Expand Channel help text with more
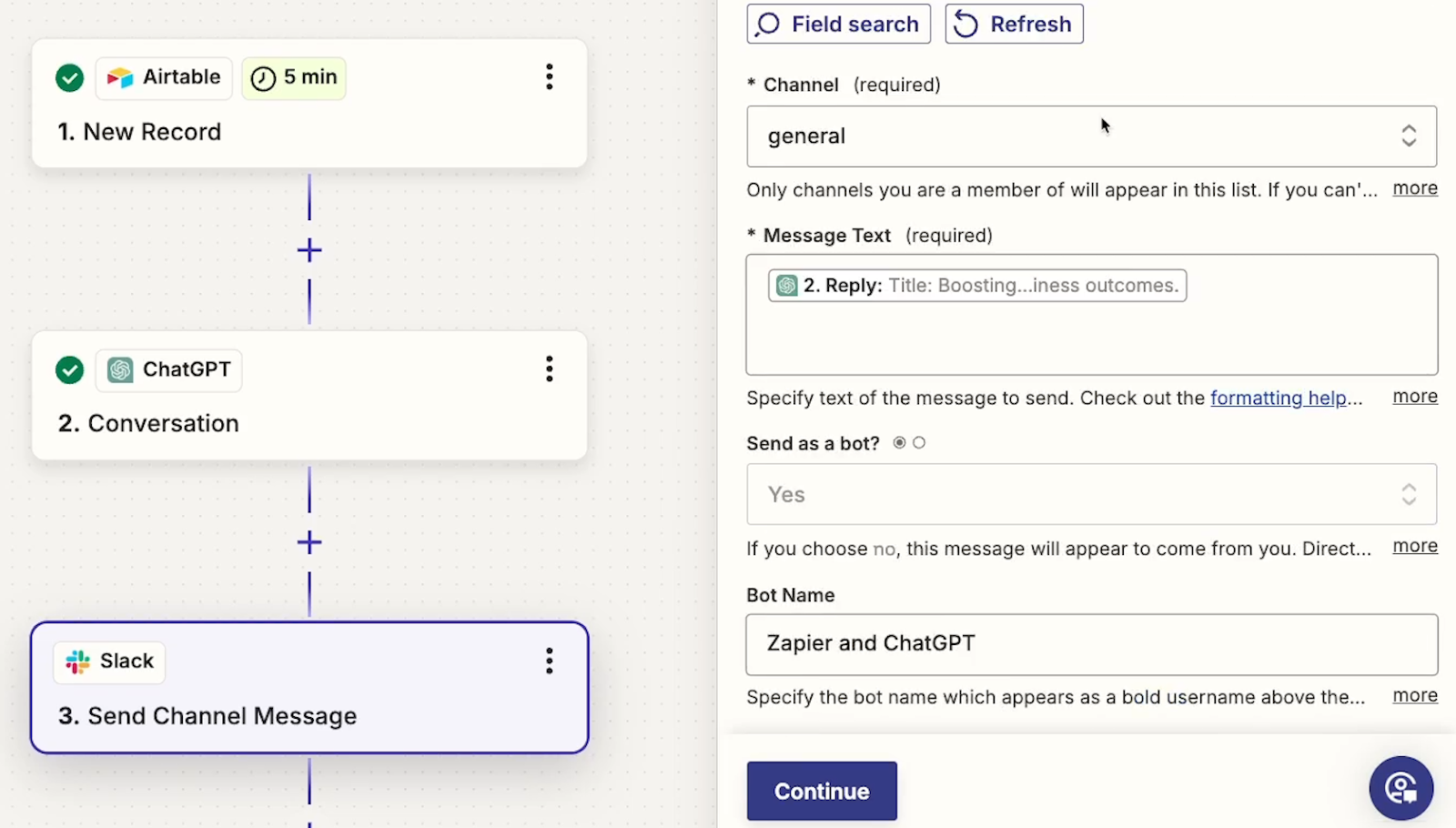 click(x=1415, y=188)
